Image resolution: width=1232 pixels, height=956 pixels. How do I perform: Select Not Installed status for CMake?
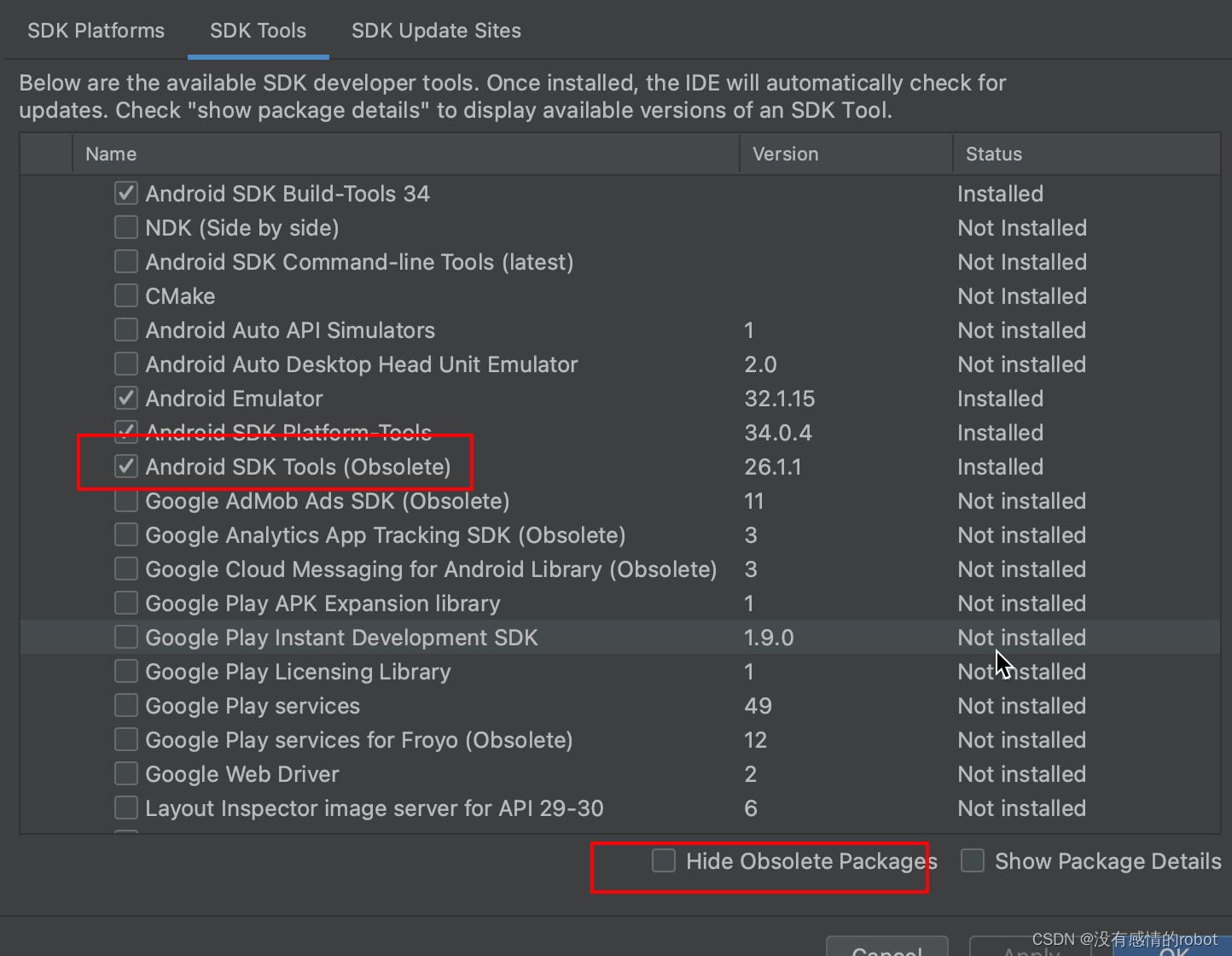pyautogui.click(x=1022, y=296)
